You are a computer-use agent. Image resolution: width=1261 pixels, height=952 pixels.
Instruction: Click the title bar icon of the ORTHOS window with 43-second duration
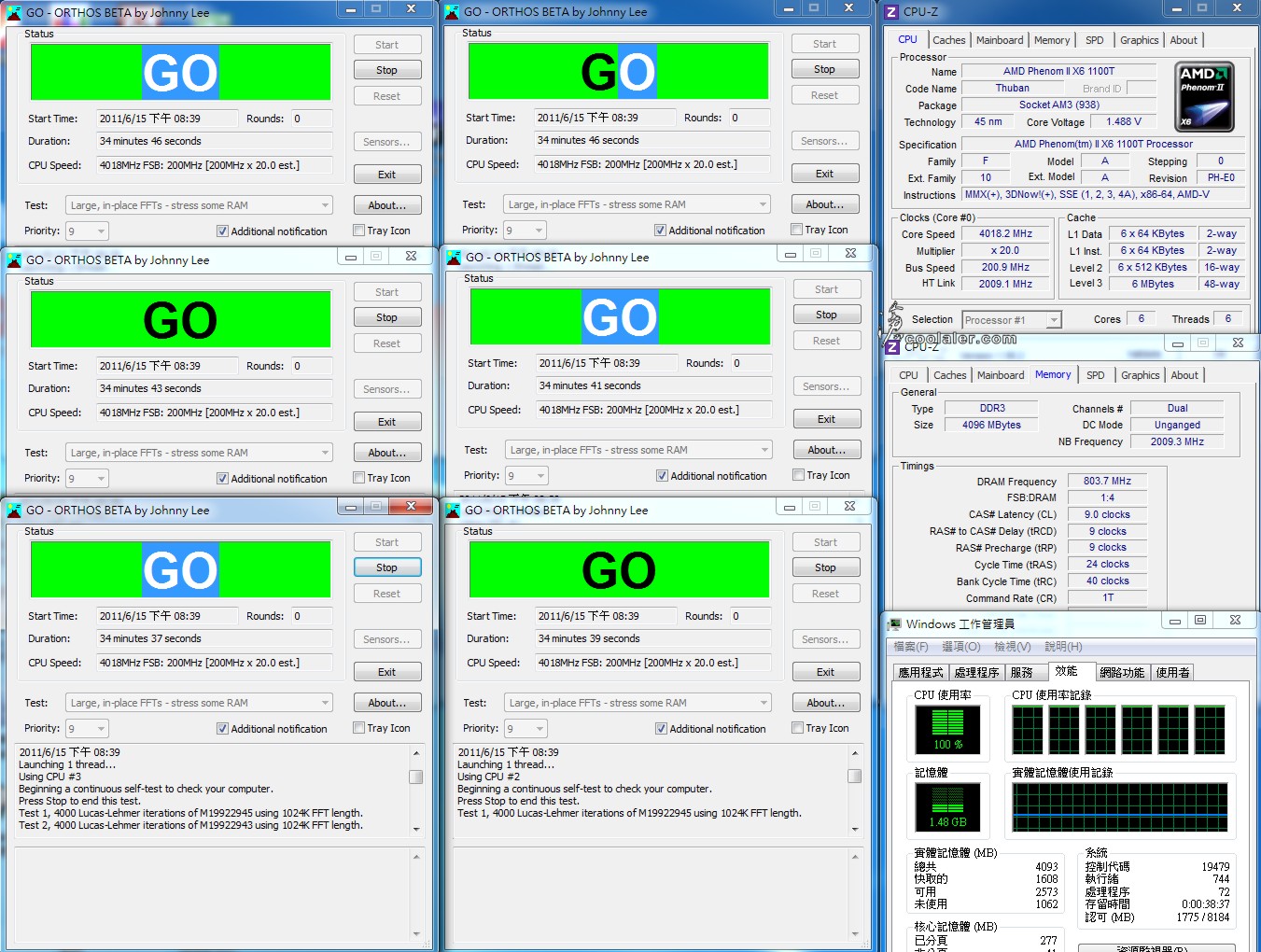(14, 260)
